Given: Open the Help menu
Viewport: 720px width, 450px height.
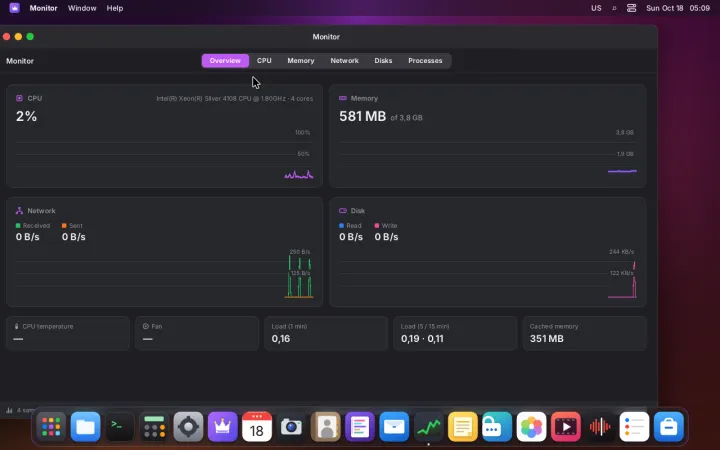Looking at the screenshot, I should (115, 8).
